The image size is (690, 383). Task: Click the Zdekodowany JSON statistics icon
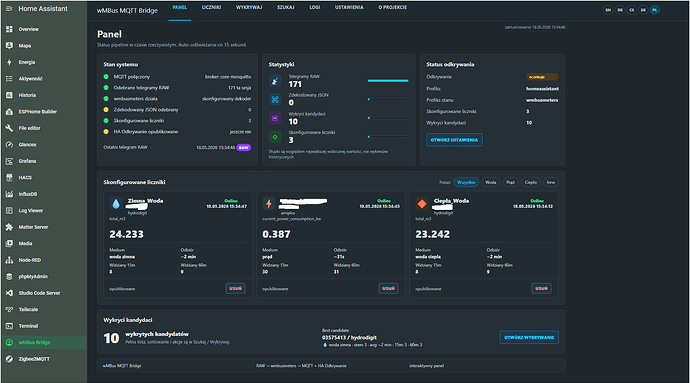(275, 99)
